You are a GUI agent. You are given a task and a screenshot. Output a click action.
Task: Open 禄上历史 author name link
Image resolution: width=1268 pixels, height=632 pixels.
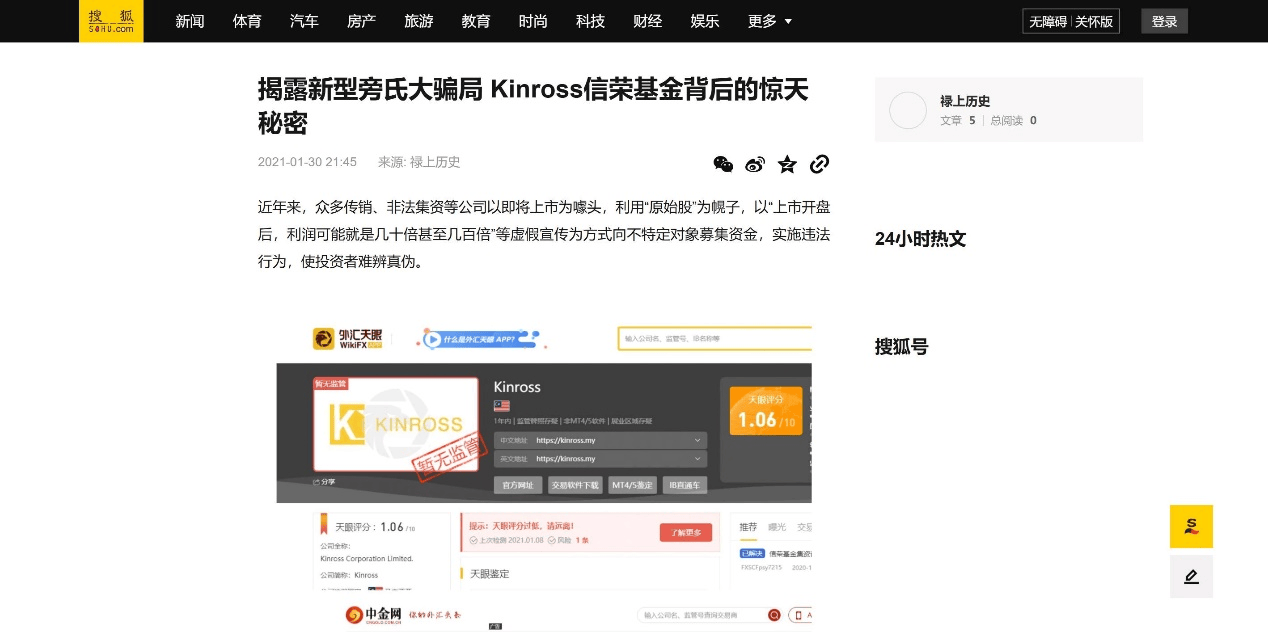[965, 101]
